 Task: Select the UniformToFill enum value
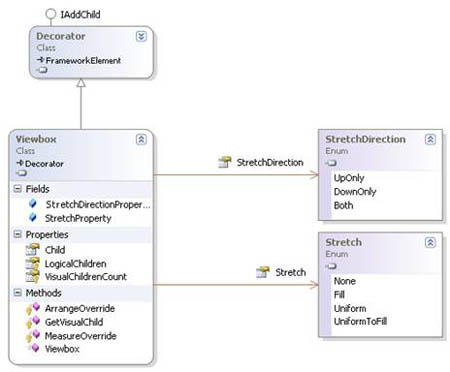(x=360, y=321)
